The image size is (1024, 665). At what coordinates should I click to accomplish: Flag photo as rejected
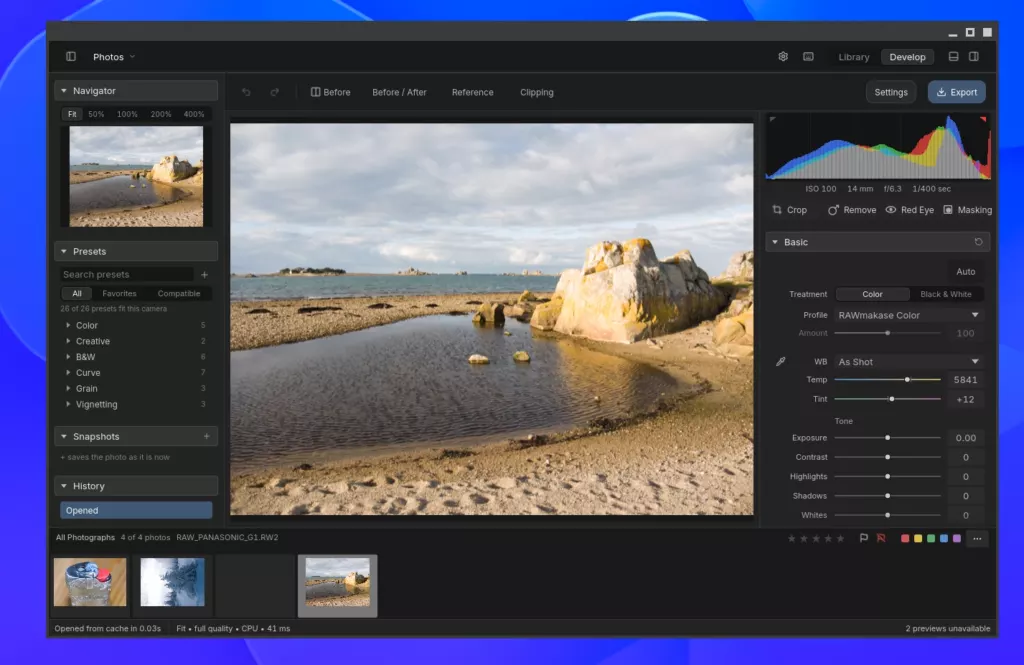click(x=881, y=538)
